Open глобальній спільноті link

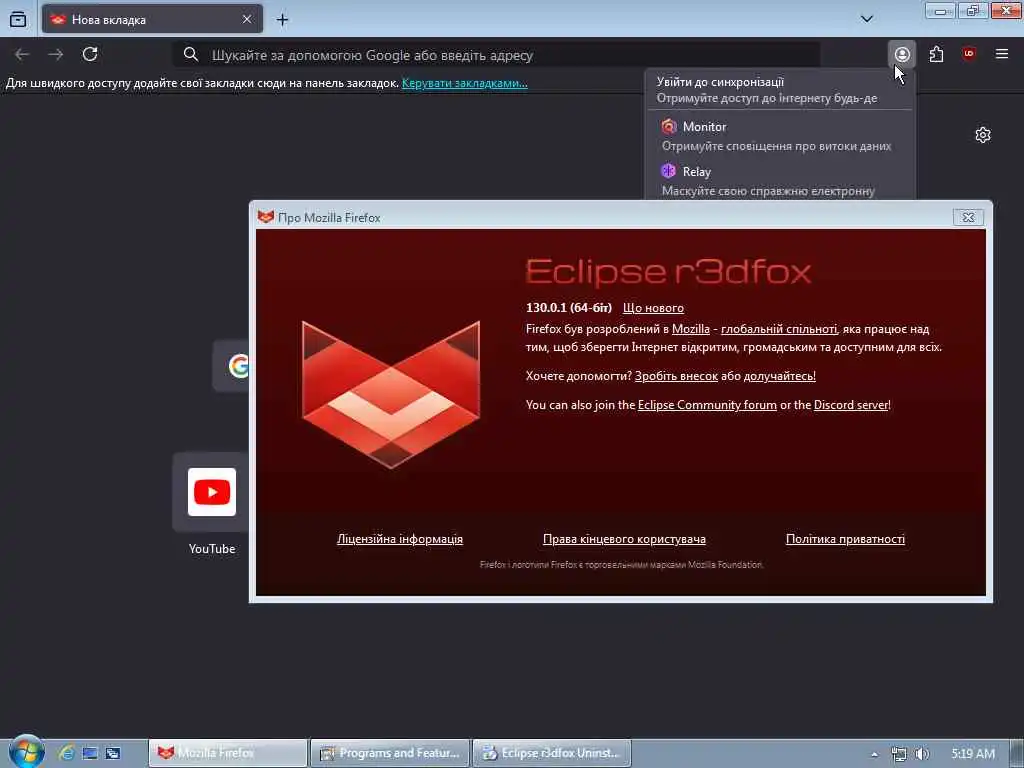[x=778, y=329]
